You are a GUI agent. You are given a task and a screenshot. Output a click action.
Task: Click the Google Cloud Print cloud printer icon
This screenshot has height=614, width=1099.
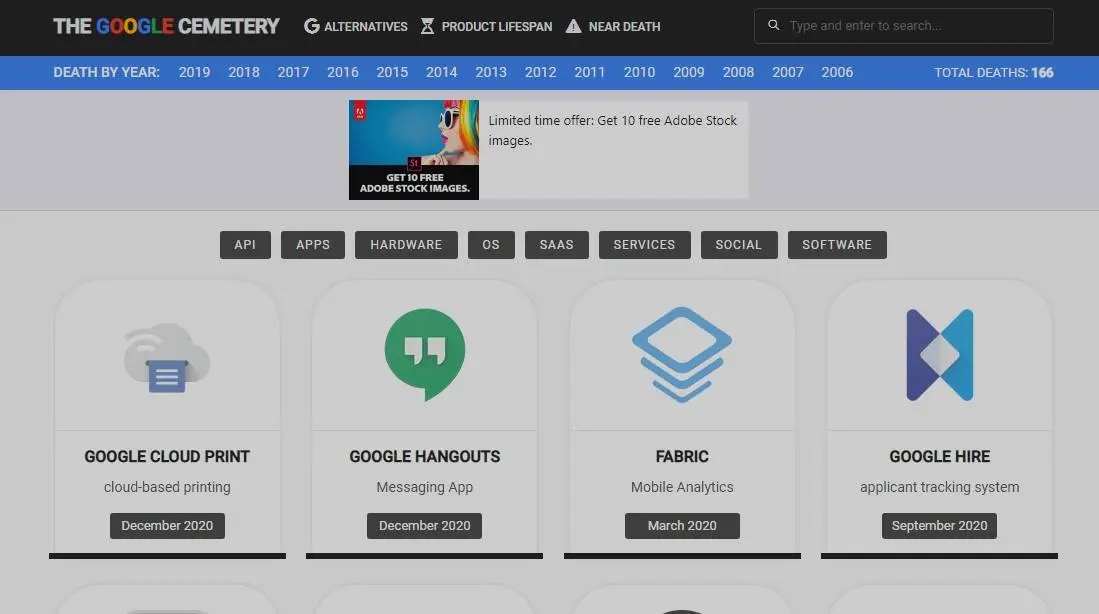click(167, 357)
